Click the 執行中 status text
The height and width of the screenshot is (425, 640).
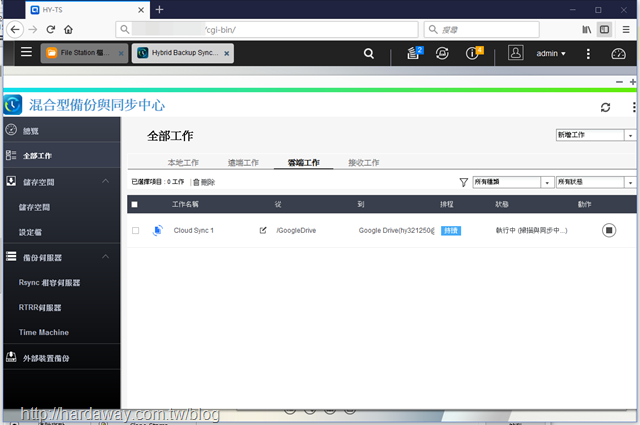531,230
